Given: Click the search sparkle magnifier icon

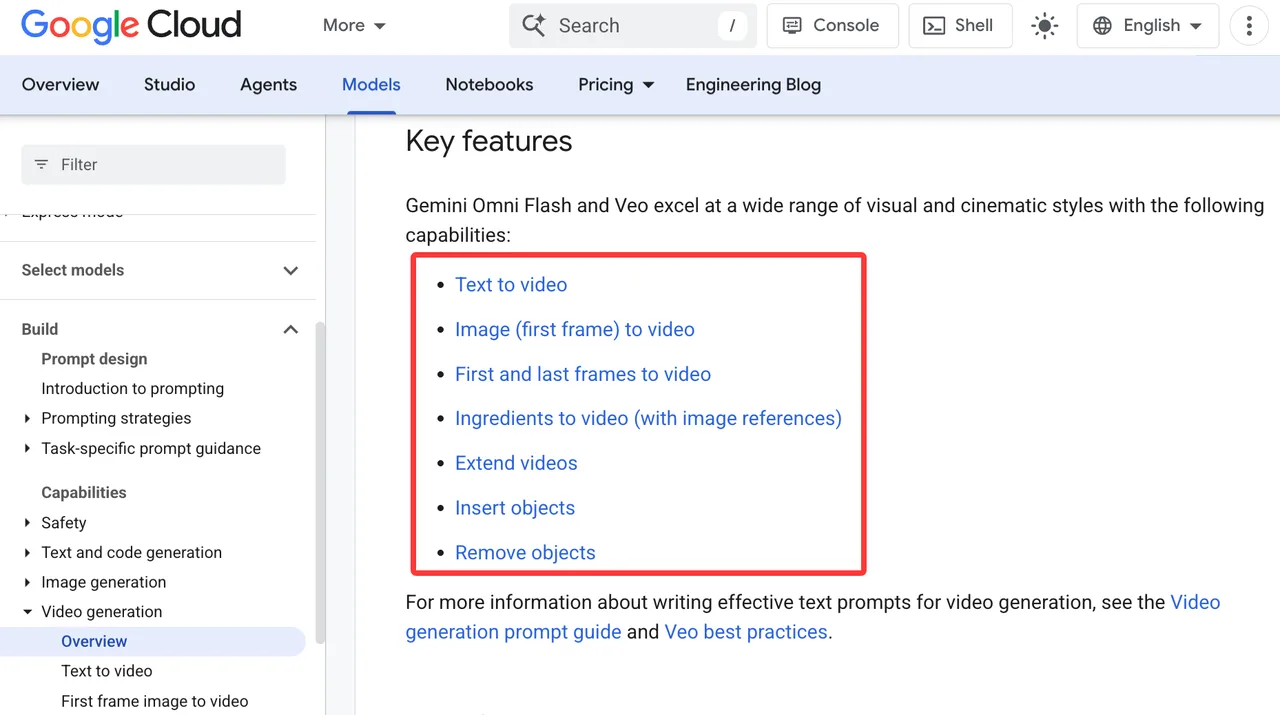Looking at the screenshot, I should pos(534,26).
